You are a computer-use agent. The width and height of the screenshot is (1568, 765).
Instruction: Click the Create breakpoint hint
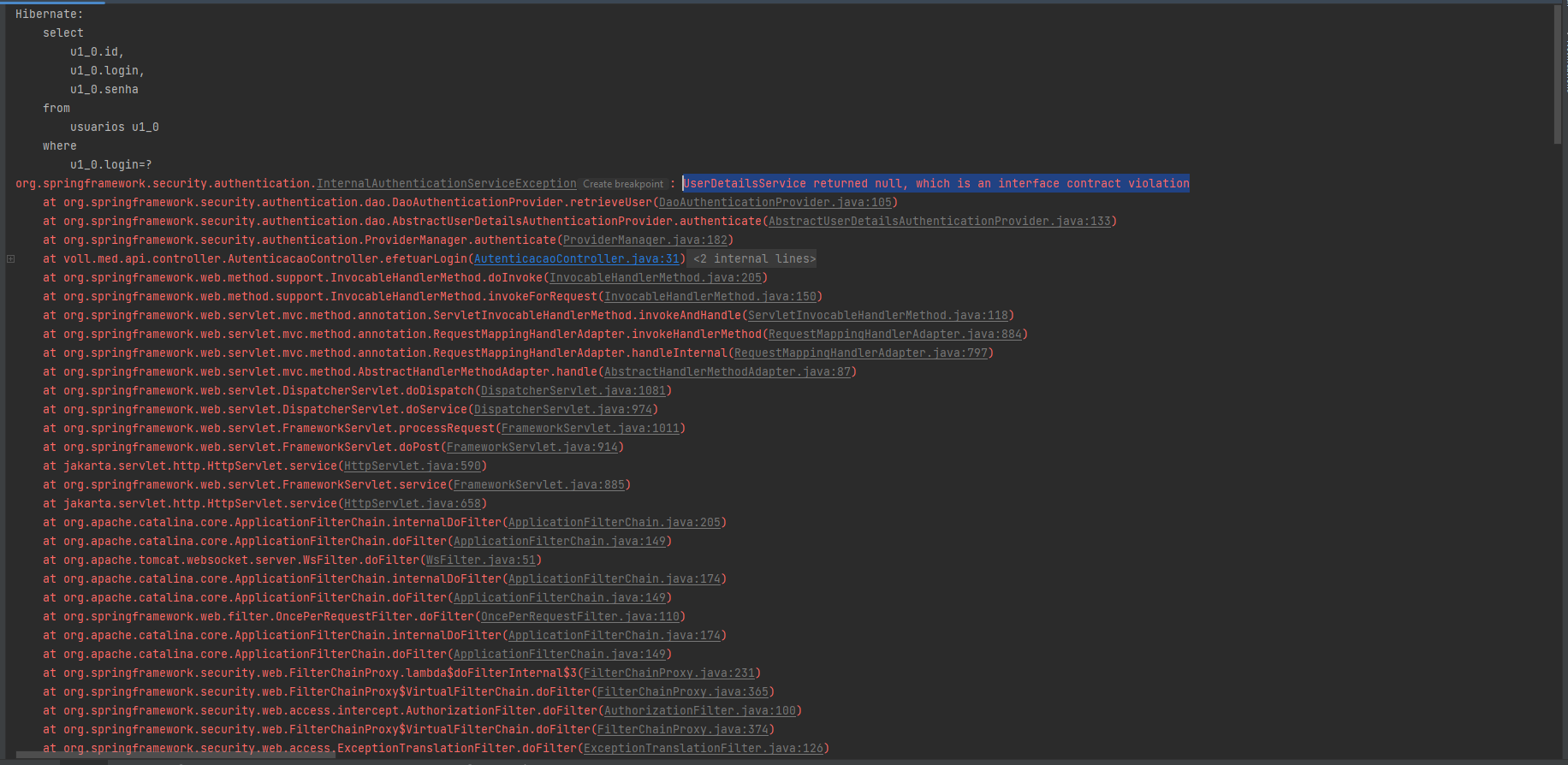[623, 184]
